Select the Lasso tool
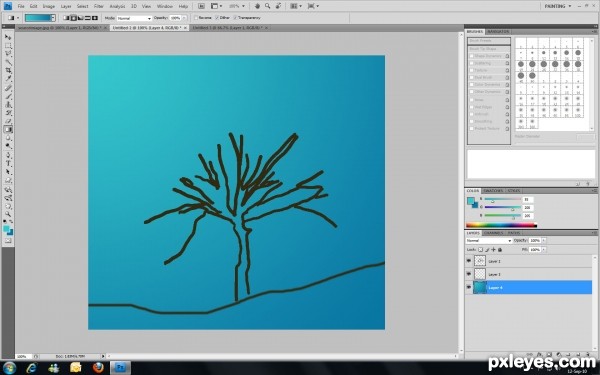600x375 pixels. [x=8, y=54]
